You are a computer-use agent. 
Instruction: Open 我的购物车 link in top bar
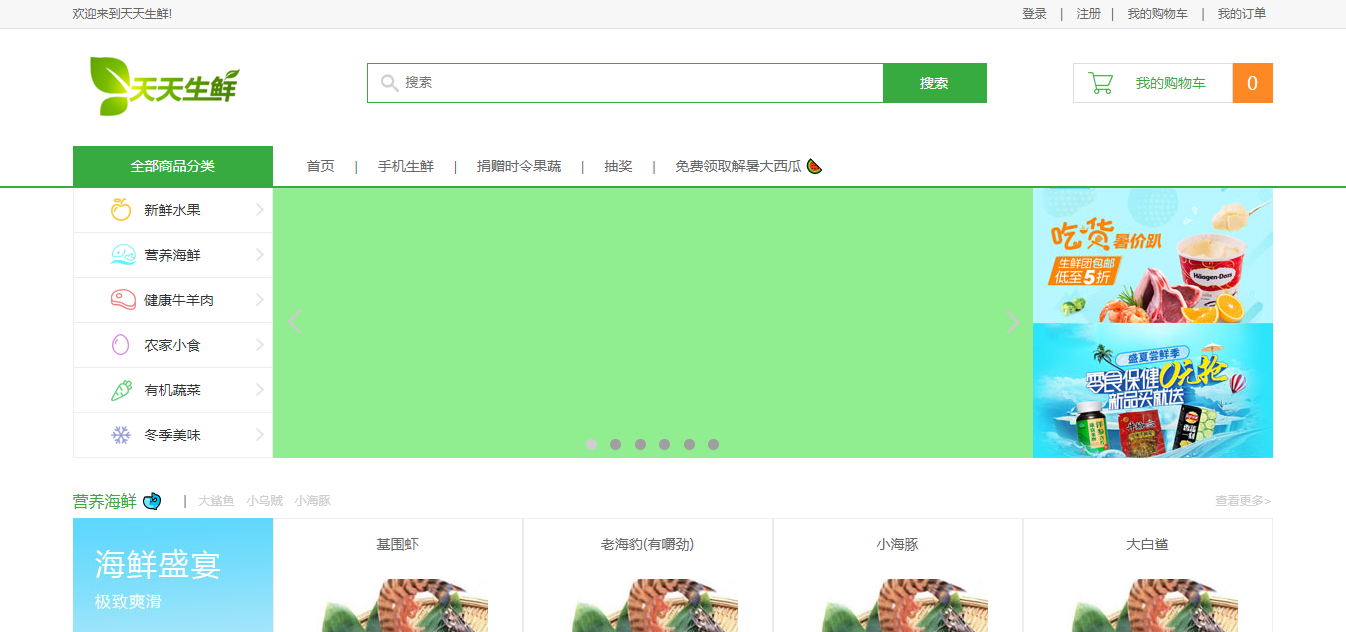click(x=1158, y=14)
